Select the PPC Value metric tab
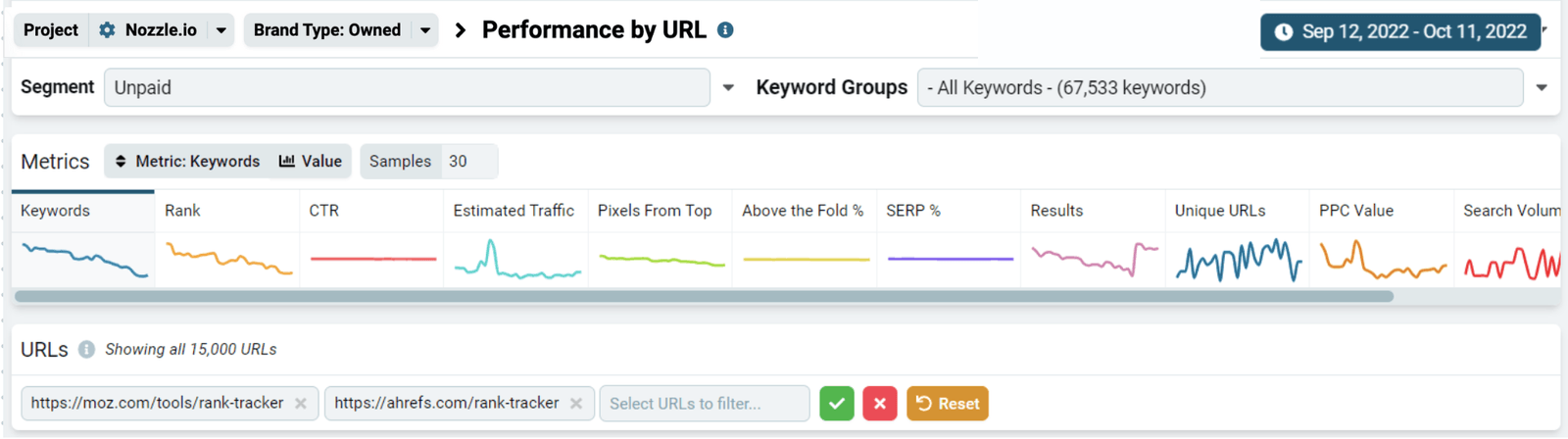This screenshot has width=1568, height=439. (1381, 238)
